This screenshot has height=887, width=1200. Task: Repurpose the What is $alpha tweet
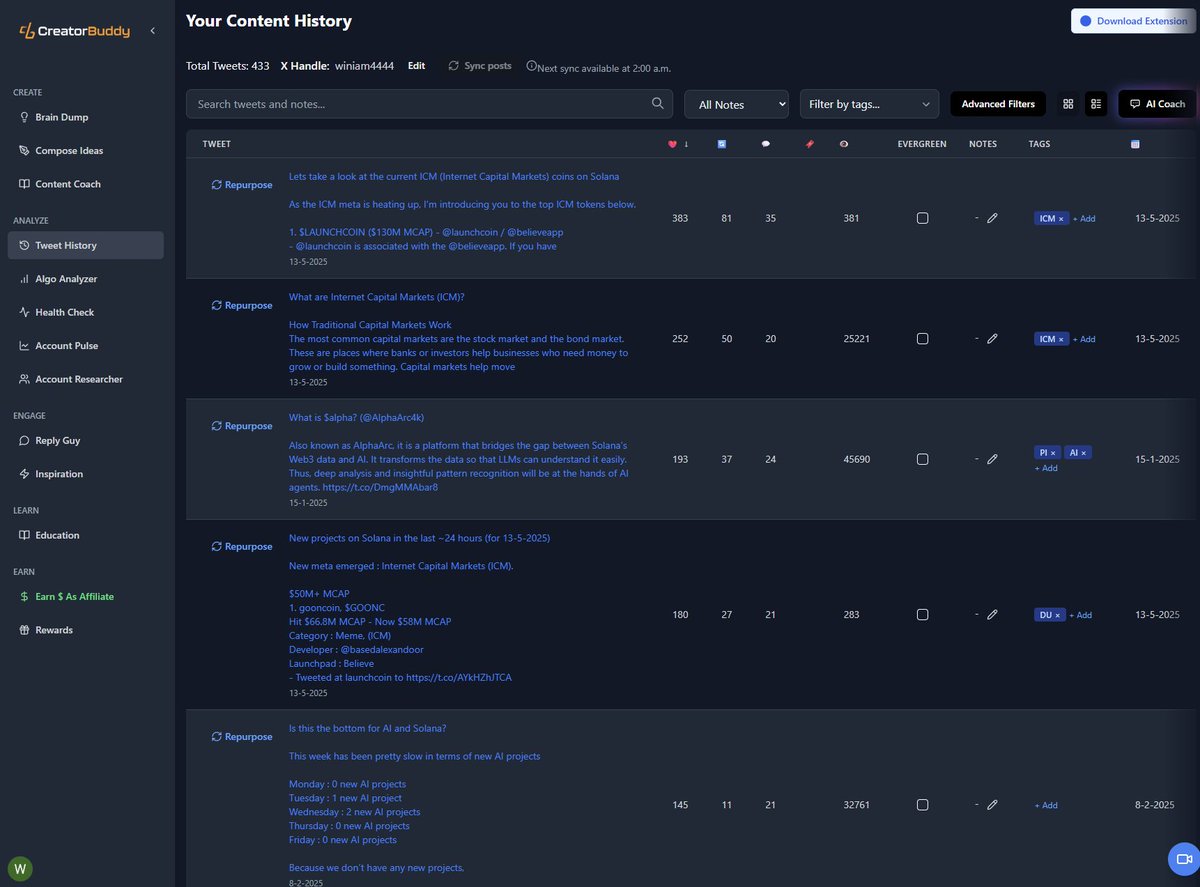coord(242,426)
